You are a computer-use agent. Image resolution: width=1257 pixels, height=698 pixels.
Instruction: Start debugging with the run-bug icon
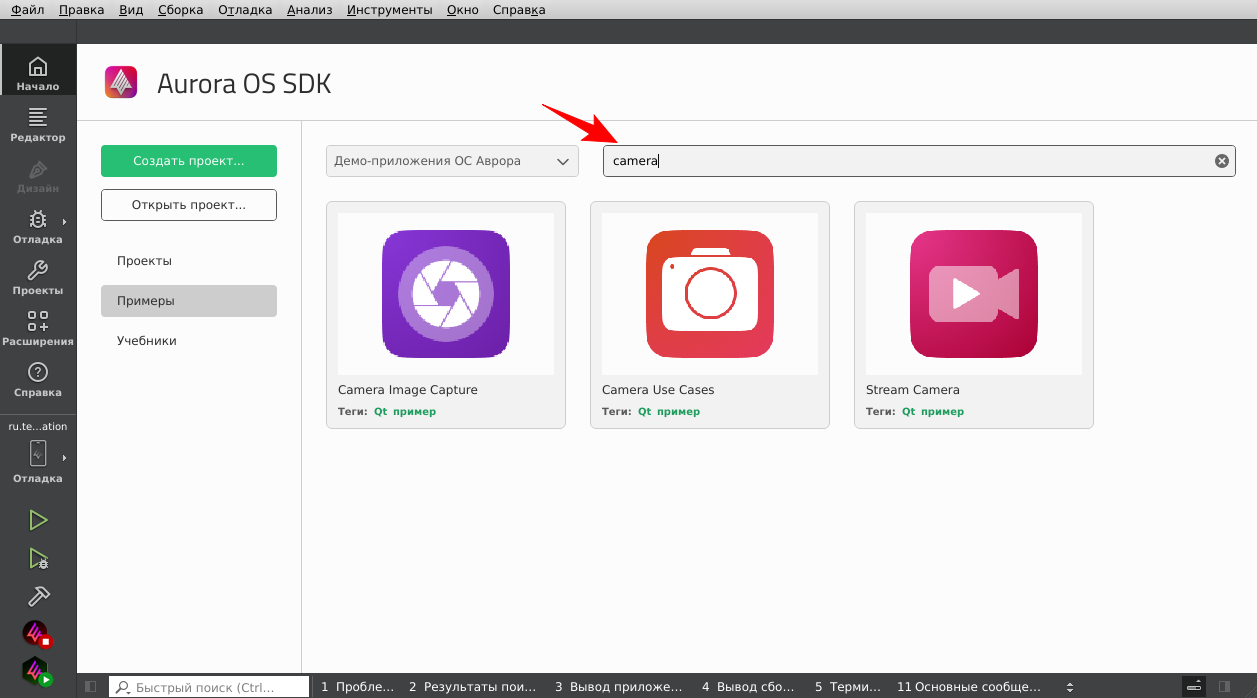(x=38, y=558)
